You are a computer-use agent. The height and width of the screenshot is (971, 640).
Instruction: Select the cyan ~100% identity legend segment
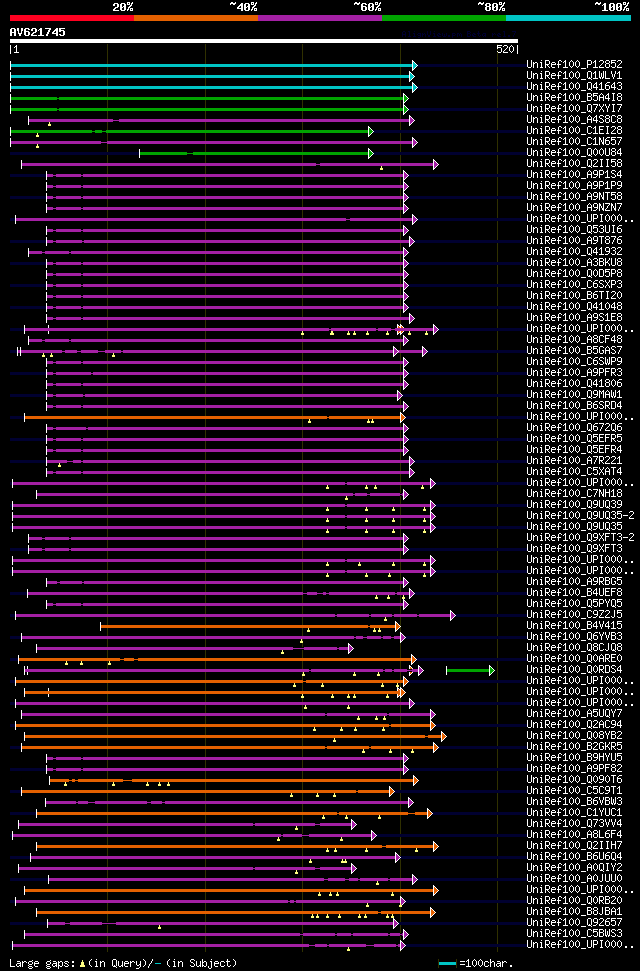coord(569,18)
